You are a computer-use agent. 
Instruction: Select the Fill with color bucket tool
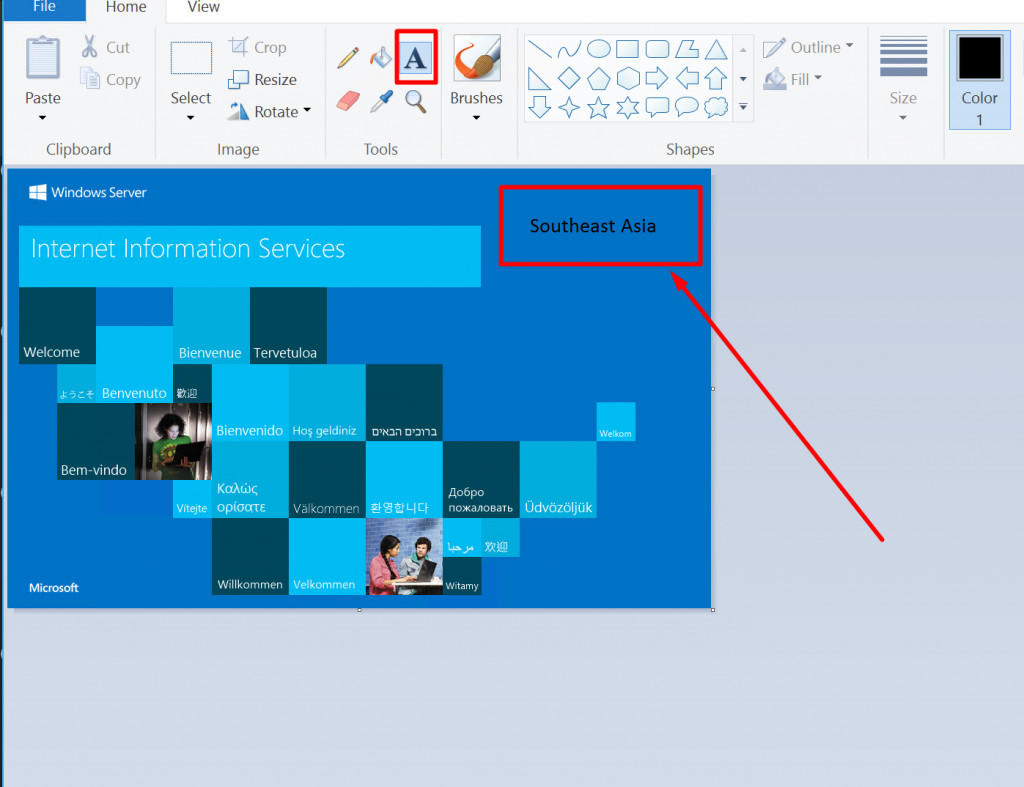381,57
